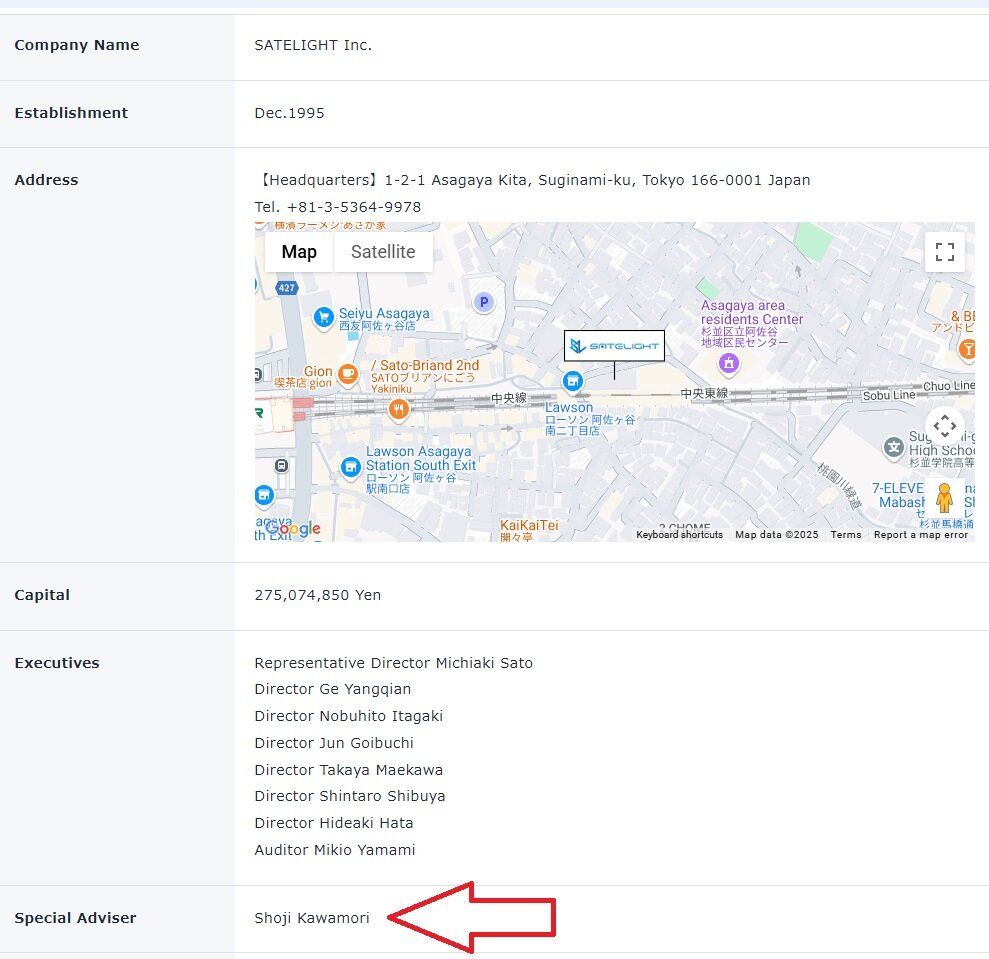989x959 pixels.
Task: Open the Google logo link on map
Action: [294, 529]
